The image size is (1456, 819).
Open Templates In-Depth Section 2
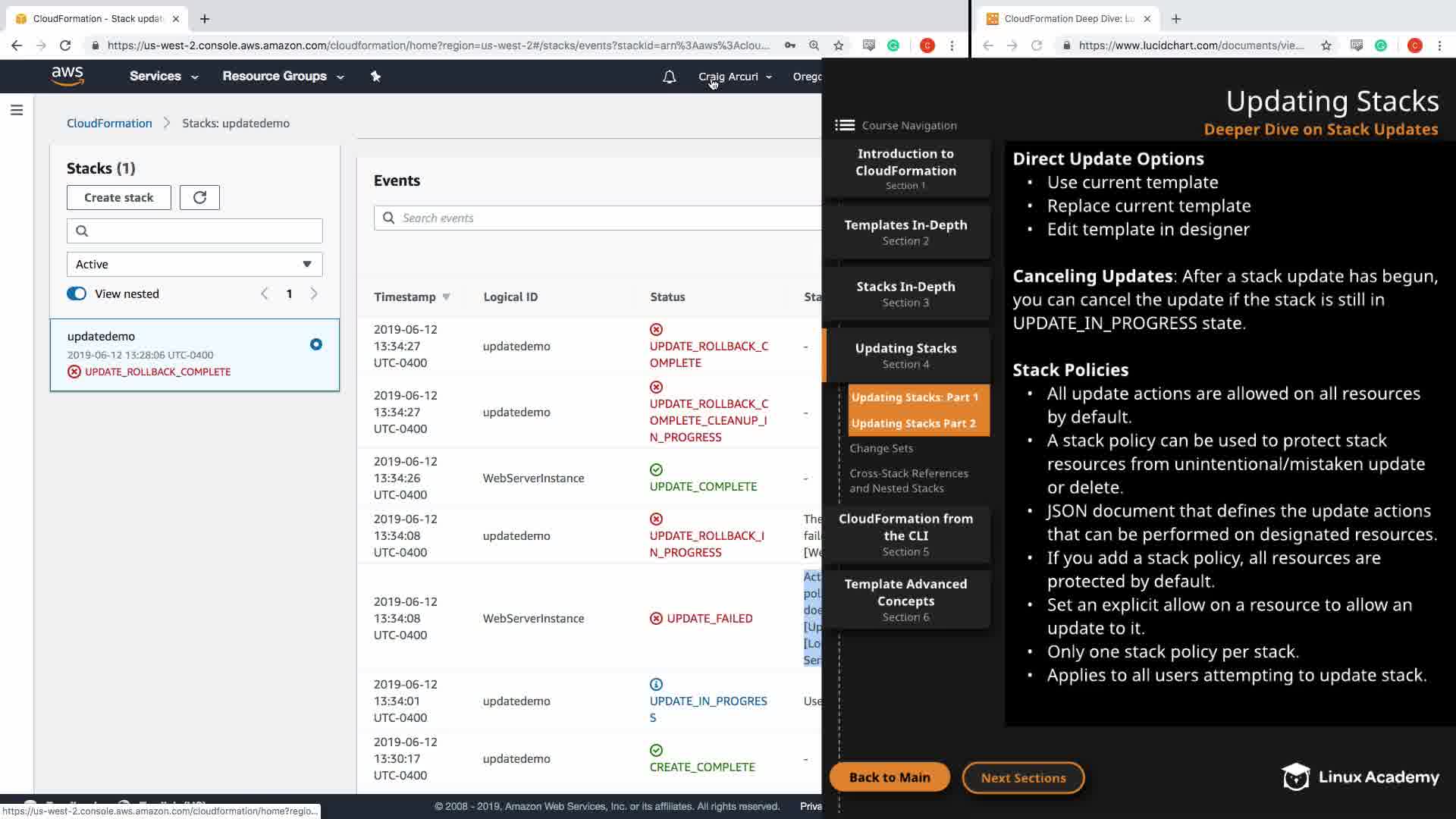point(905,232)
